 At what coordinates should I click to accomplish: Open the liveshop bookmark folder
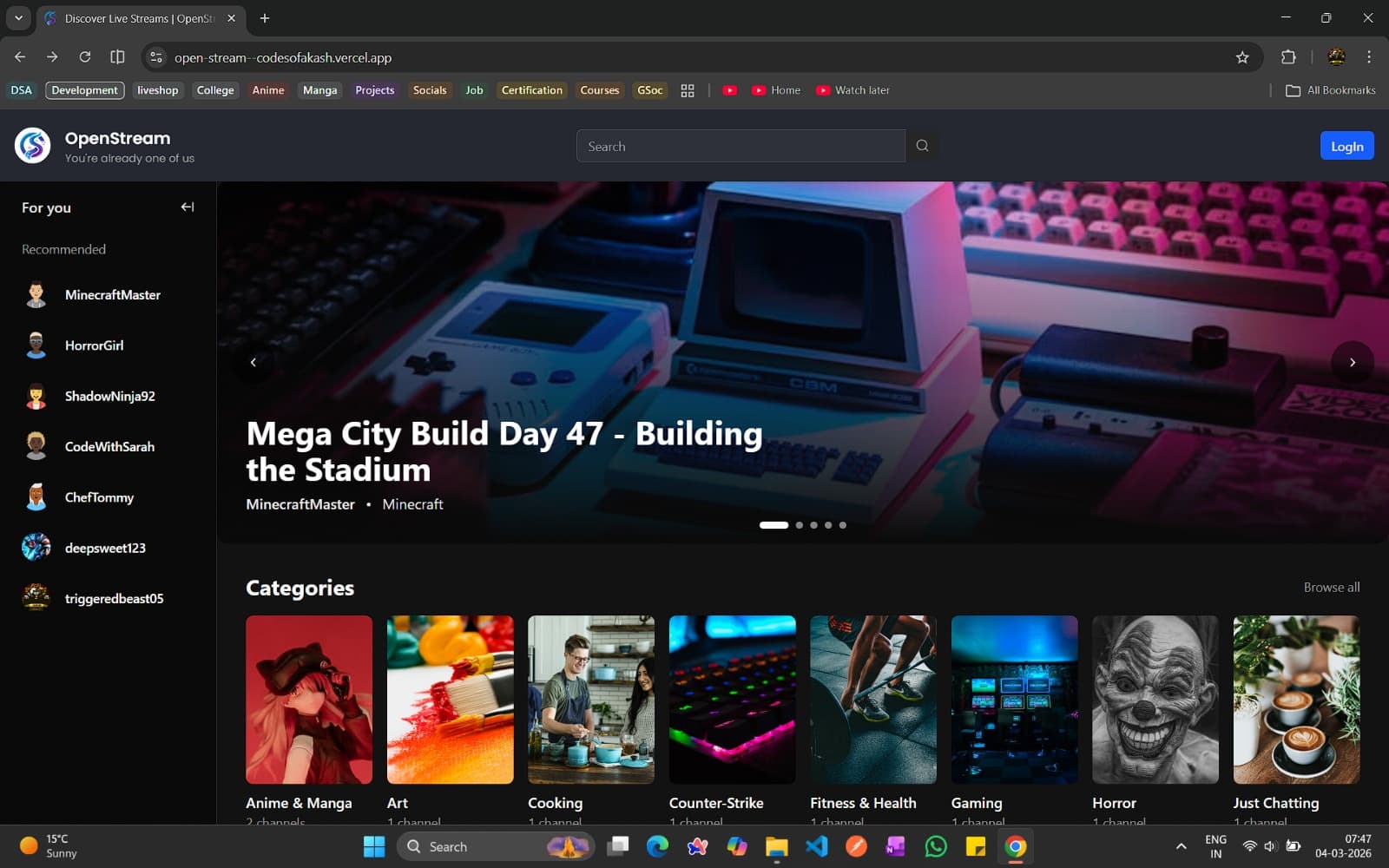(158, 90)
